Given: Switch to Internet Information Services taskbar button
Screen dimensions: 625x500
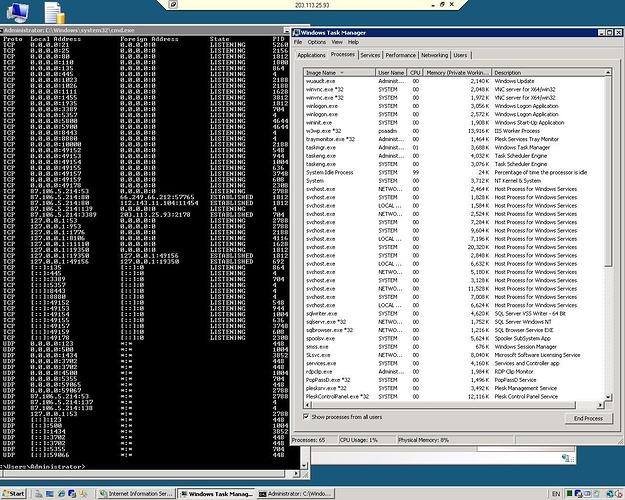Looking at the screenshot, I should click(x=136, y=494).
